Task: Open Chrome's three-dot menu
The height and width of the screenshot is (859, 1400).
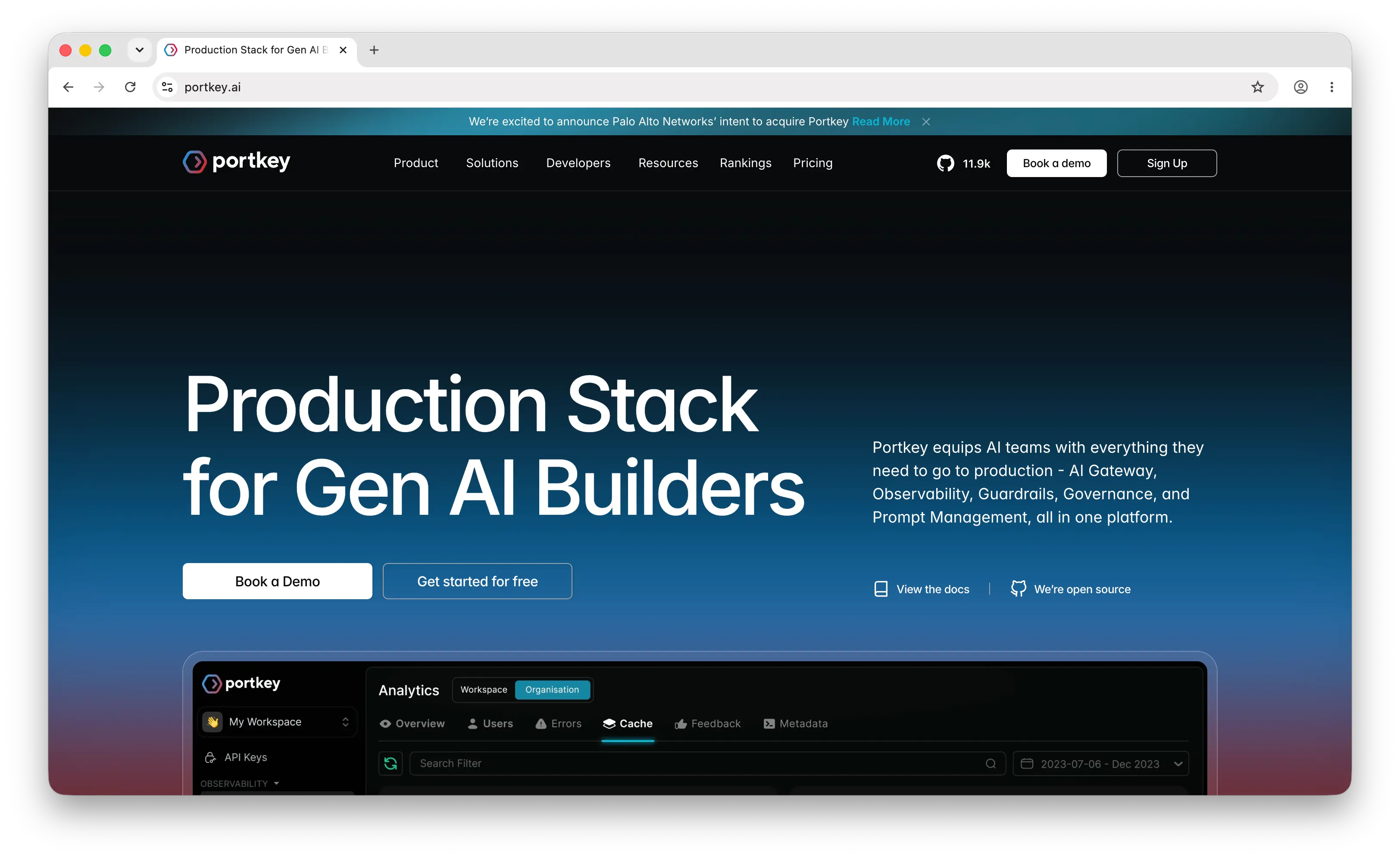Action: pos(1332,87)
